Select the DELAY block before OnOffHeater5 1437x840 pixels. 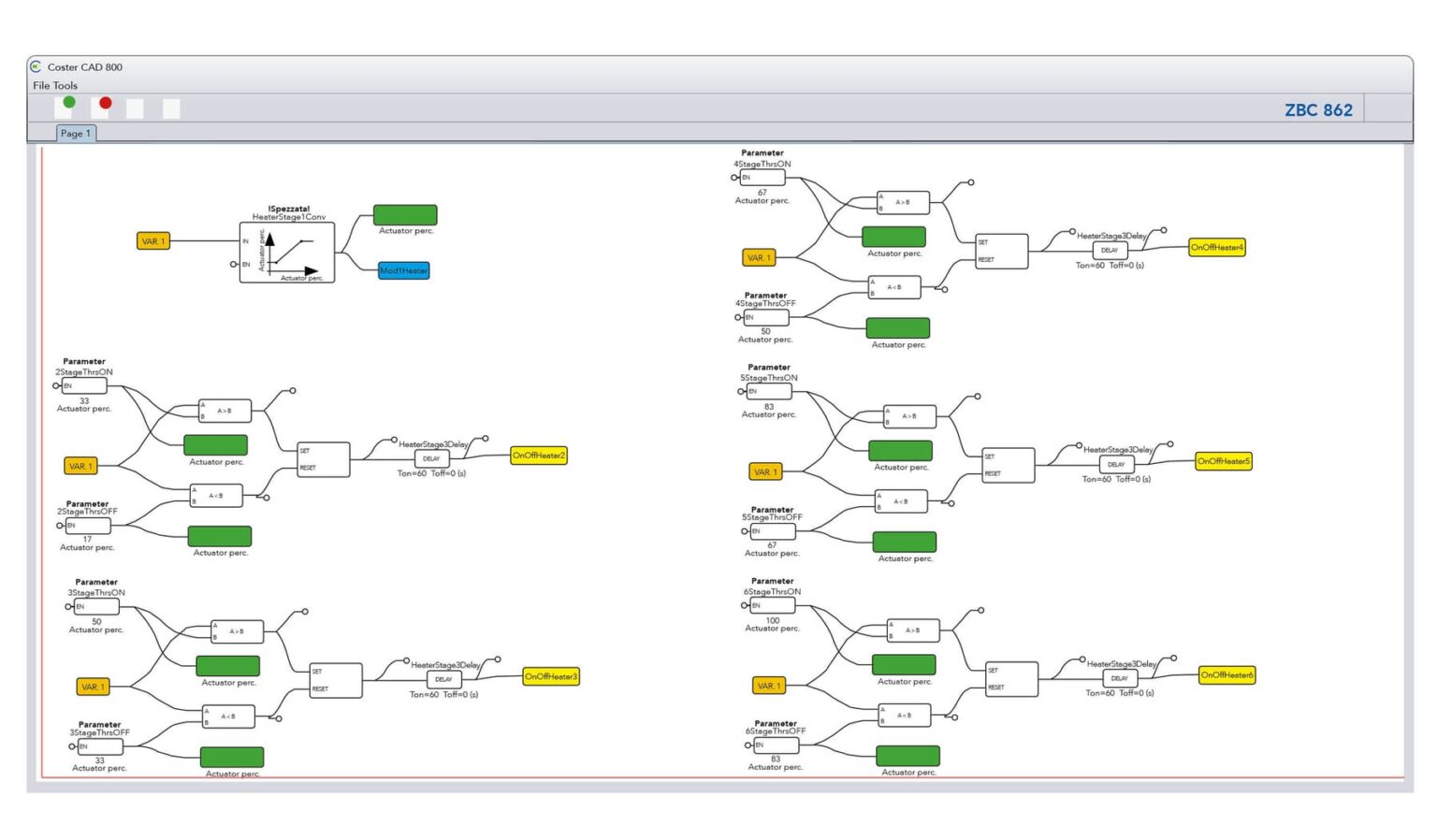1117,464
